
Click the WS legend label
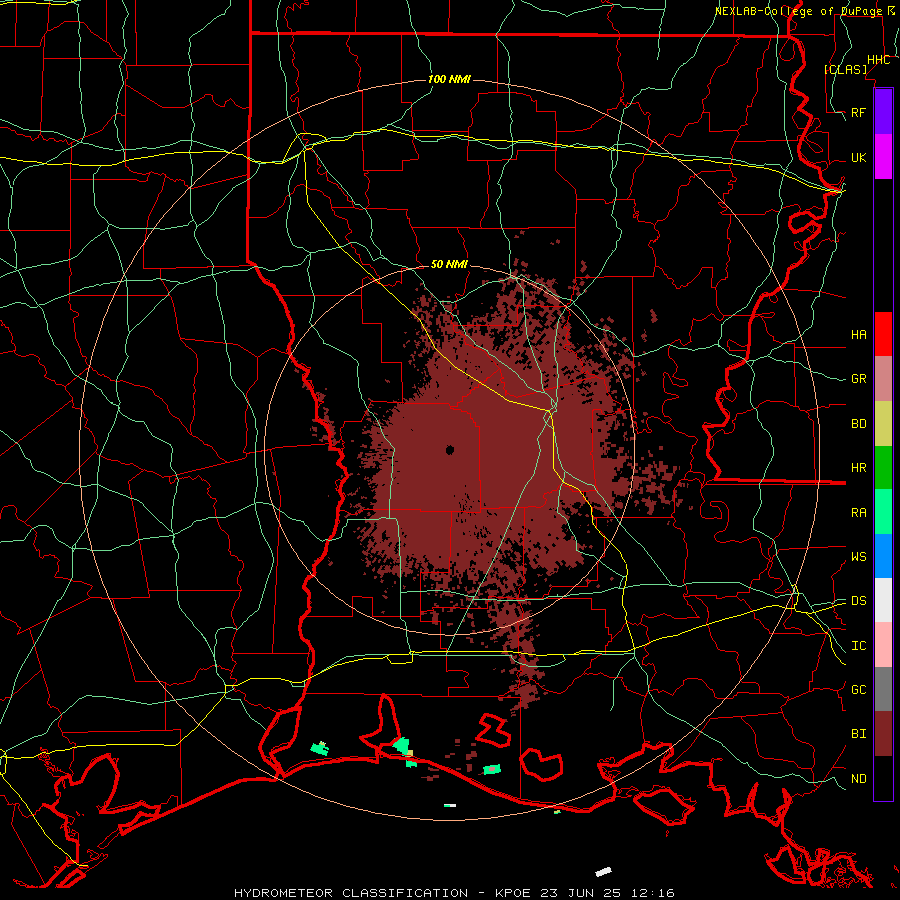coord(858,556)
